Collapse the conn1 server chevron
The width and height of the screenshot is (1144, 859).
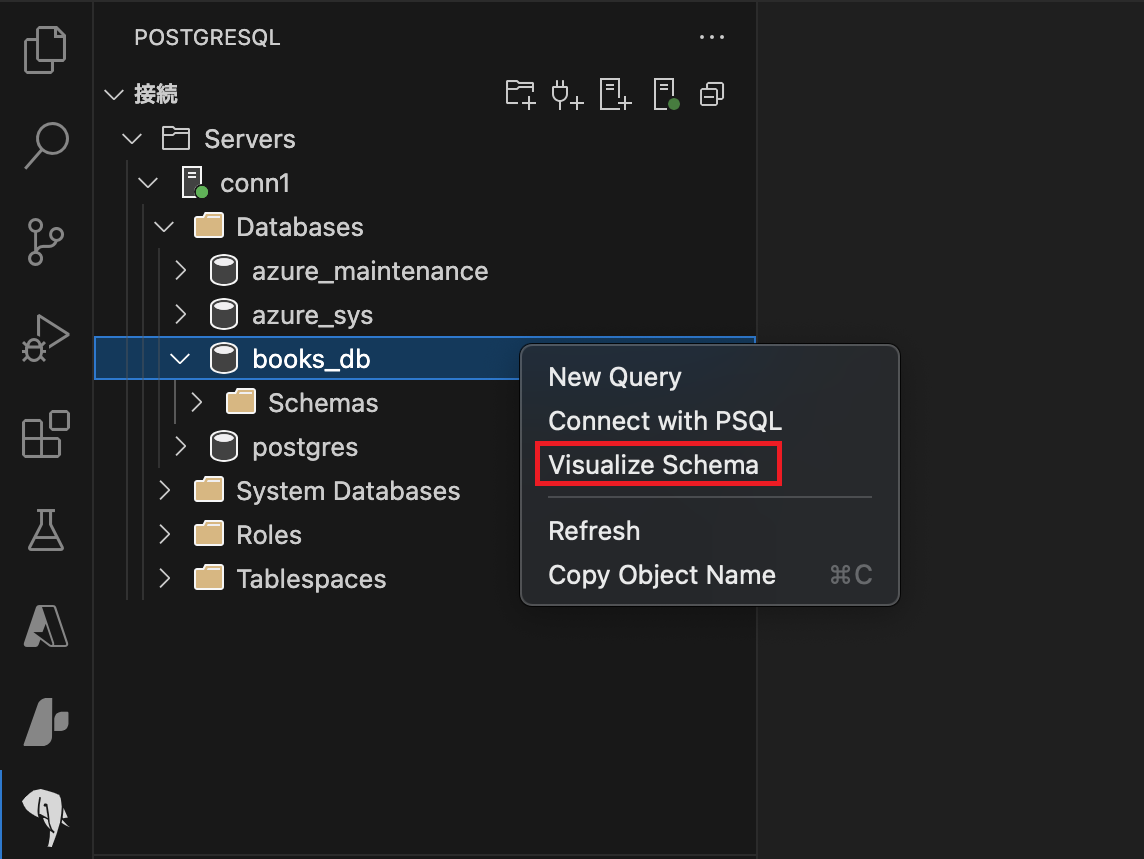[x=148, y=182]
